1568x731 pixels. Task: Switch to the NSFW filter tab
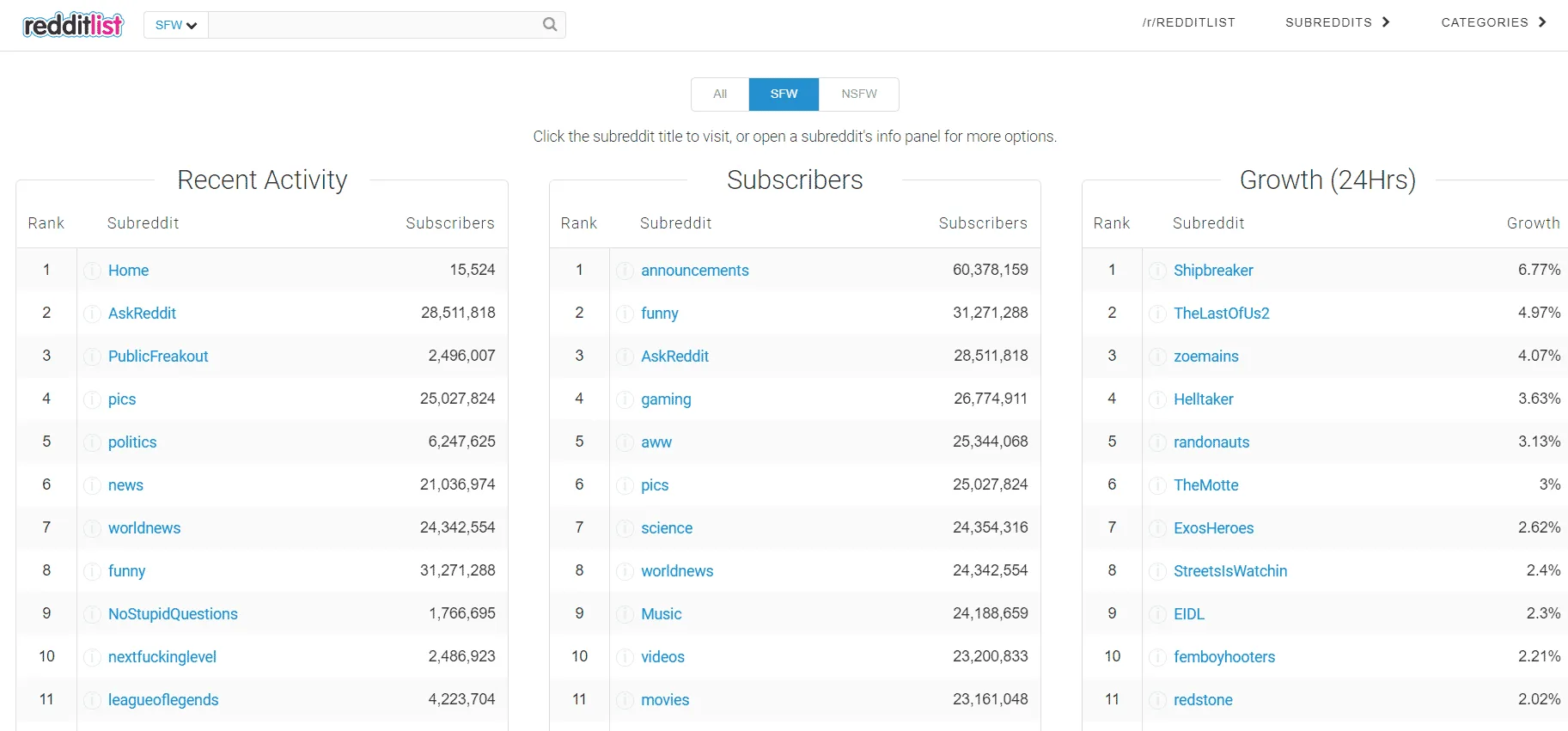pyautogui.click(x=859, y=94)
